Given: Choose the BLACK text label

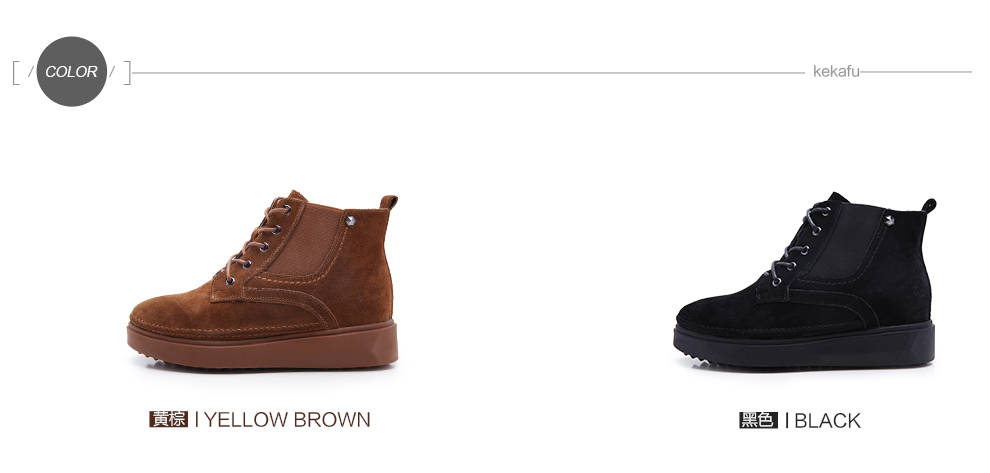Looking at the screenshot, I should pyautogui.click(x=827, y=421).
